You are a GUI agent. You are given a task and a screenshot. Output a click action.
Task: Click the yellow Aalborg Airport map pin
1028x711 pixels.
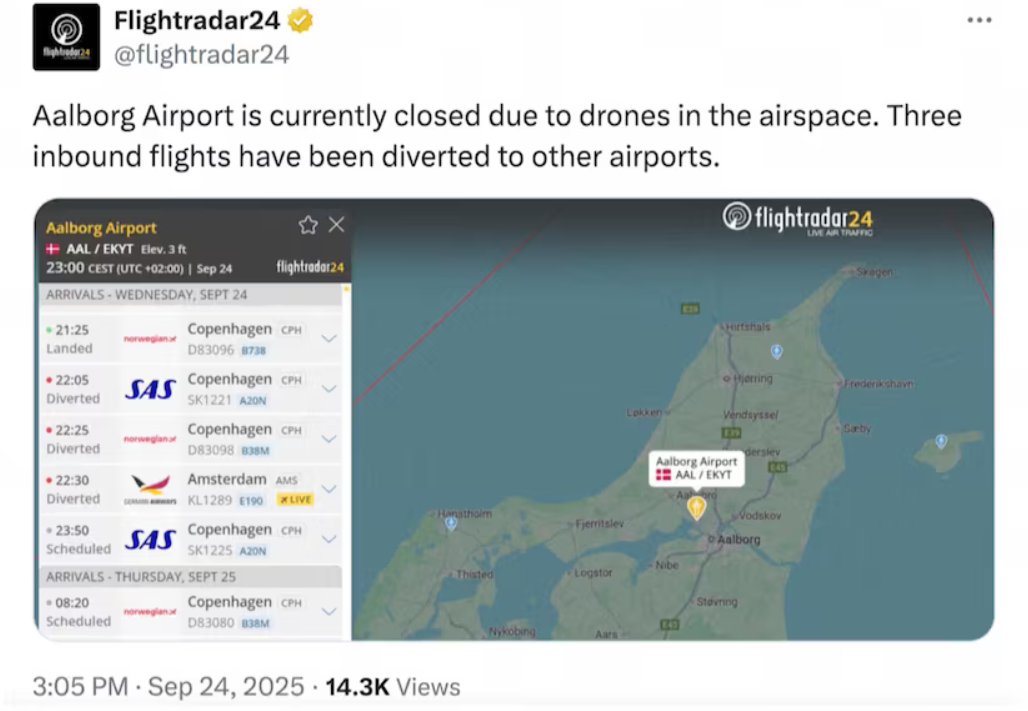tap(697, 508)
